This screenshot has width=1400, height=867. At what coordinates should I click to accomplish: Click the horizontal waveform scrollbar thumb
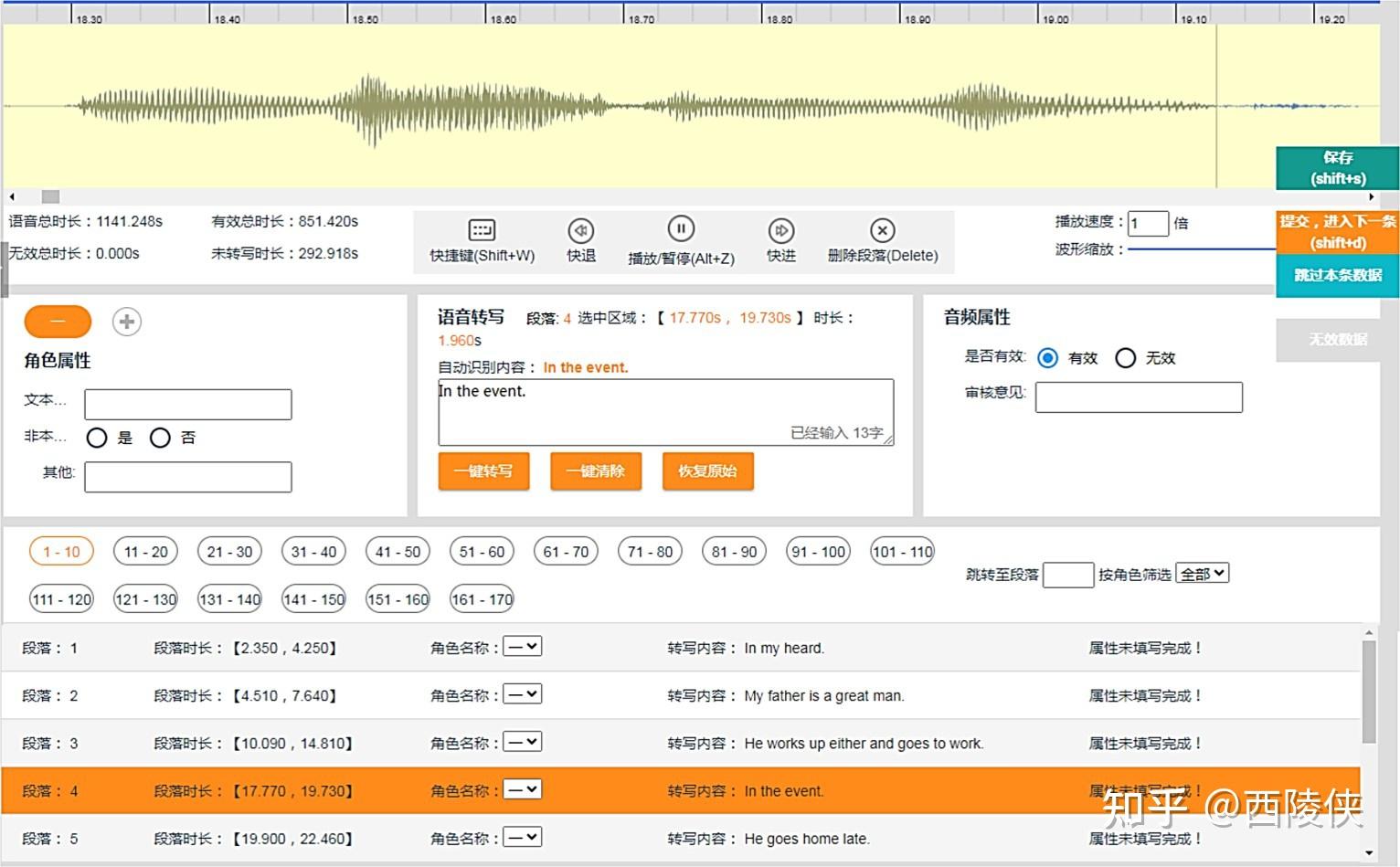pyautogui.click(x=51, y=196)
